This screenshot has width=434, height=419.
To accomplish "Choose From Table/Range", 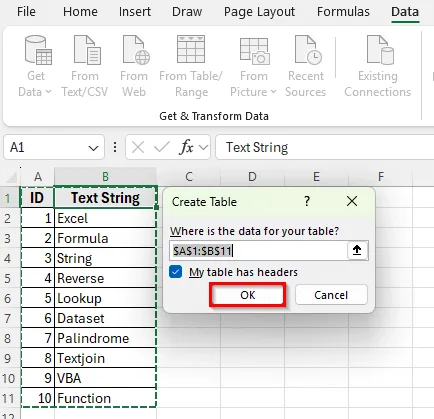I will (x=191, y=66).
